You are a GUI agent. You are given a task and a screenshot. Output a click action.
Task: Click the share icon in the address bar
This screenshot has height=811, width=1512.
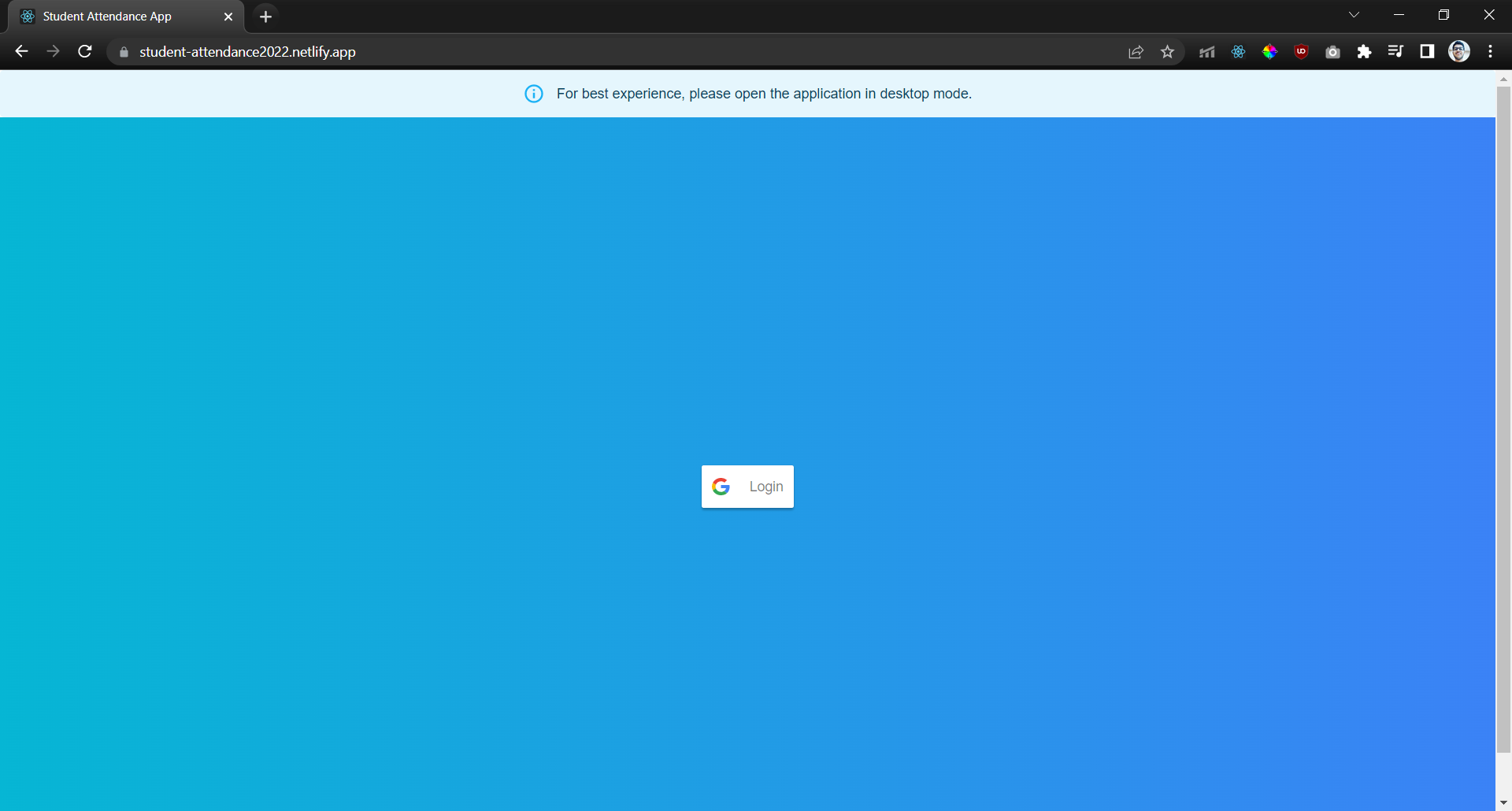[1135, 51]
